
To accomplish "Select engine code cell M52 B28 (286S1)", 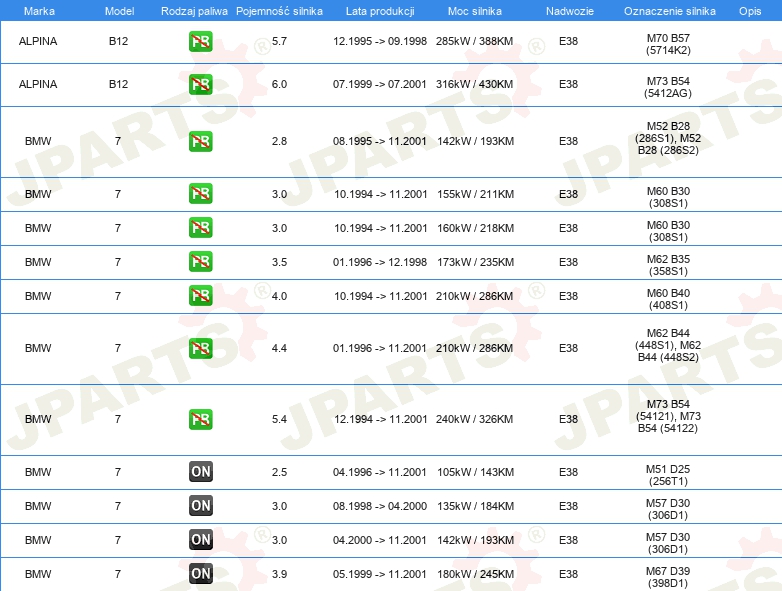I will [x=668, y=138].
